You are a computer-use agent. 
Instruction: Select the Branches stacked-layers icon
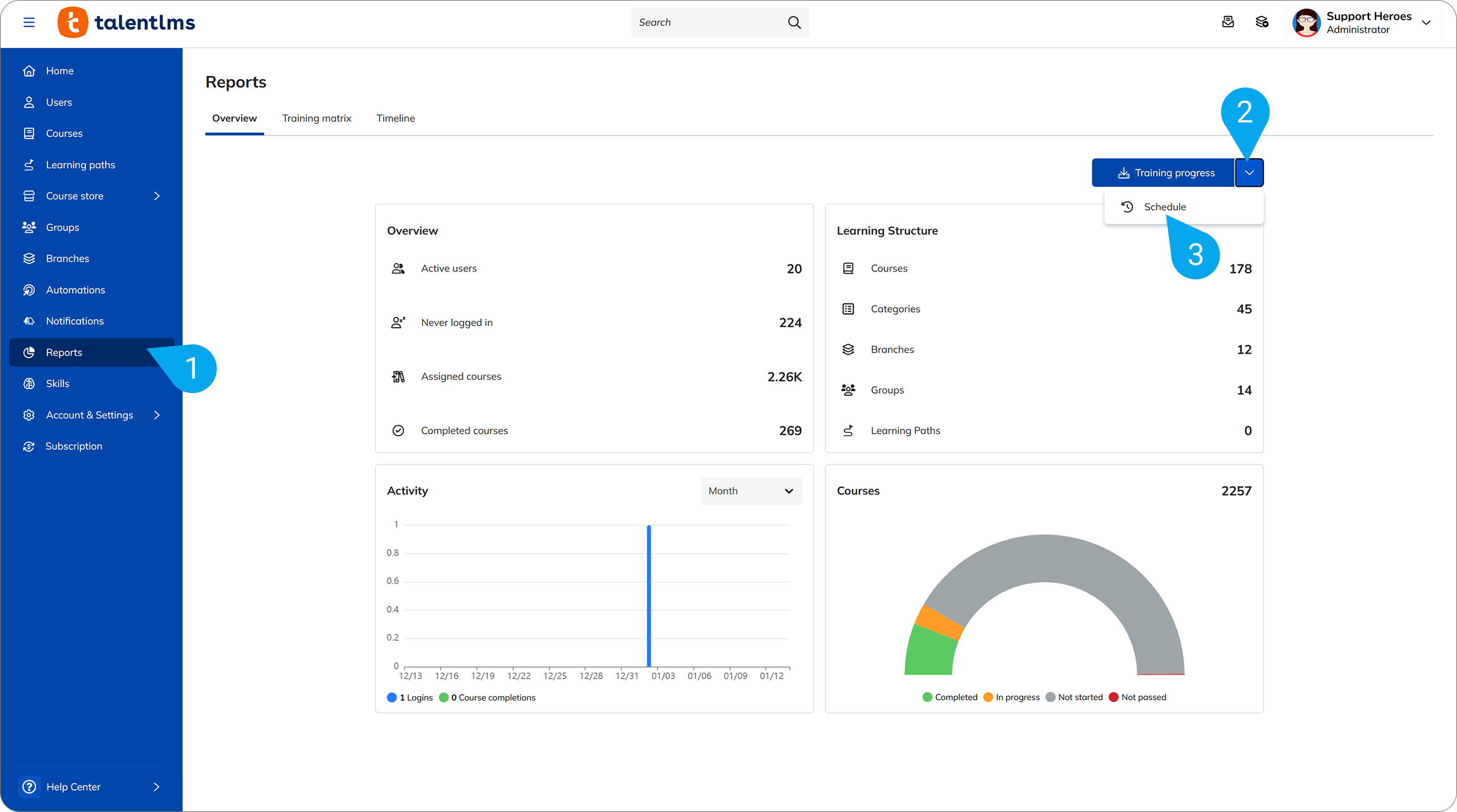coord(29,258)
